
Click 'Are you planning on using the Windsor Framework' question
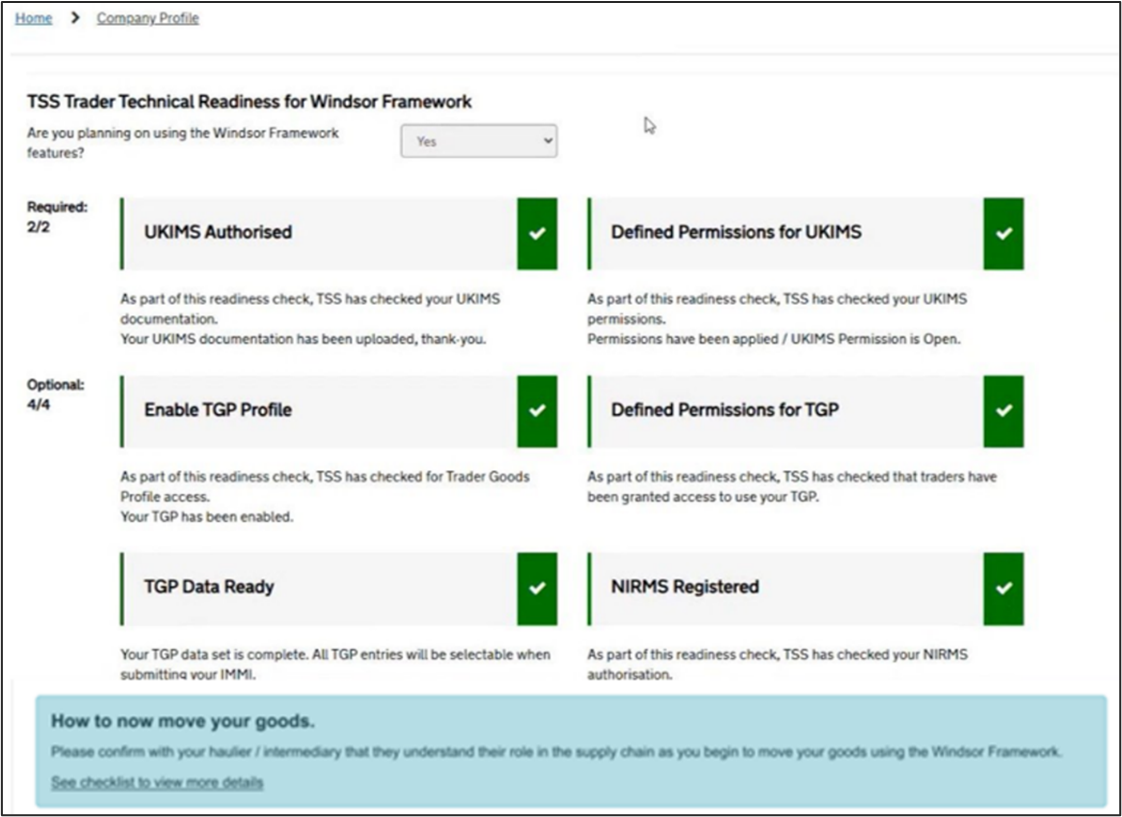(183, 142)
